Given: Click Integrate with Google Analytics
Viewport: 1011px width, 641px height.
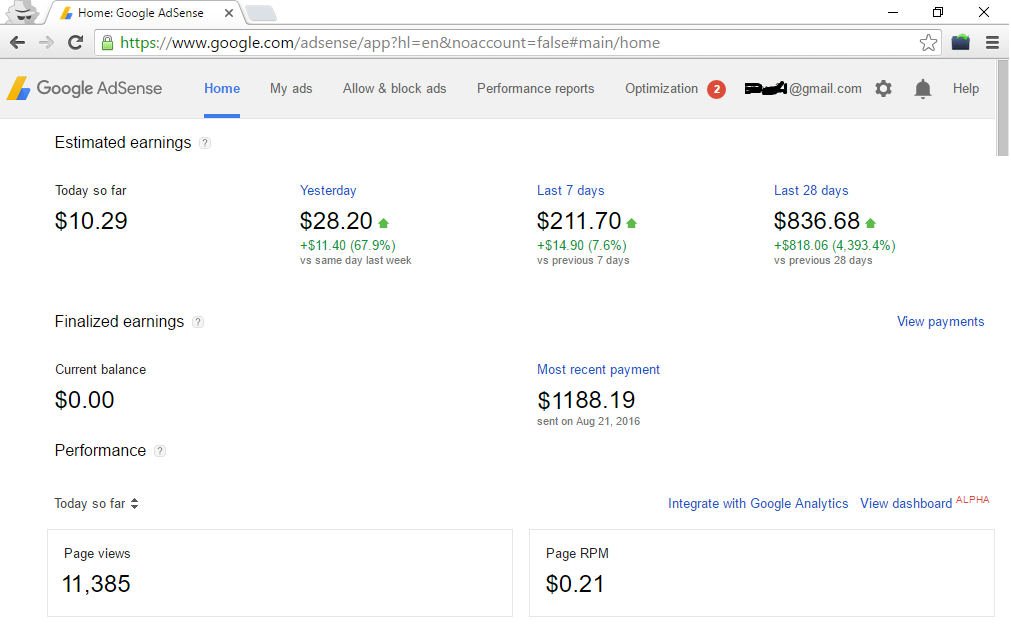Looking at the screenshot, I should tap(758, 504).
